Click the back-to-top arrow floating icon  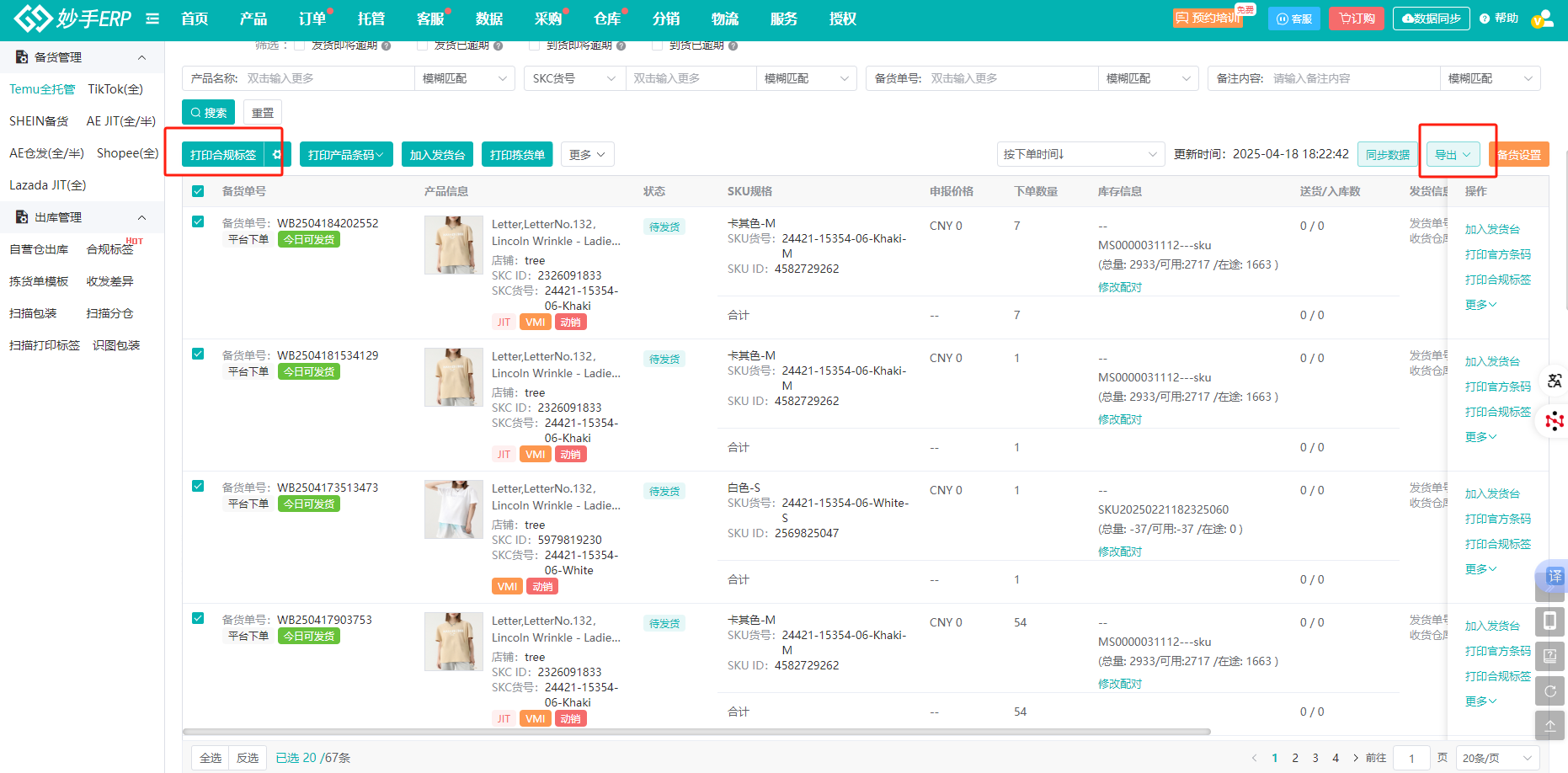1549,726
